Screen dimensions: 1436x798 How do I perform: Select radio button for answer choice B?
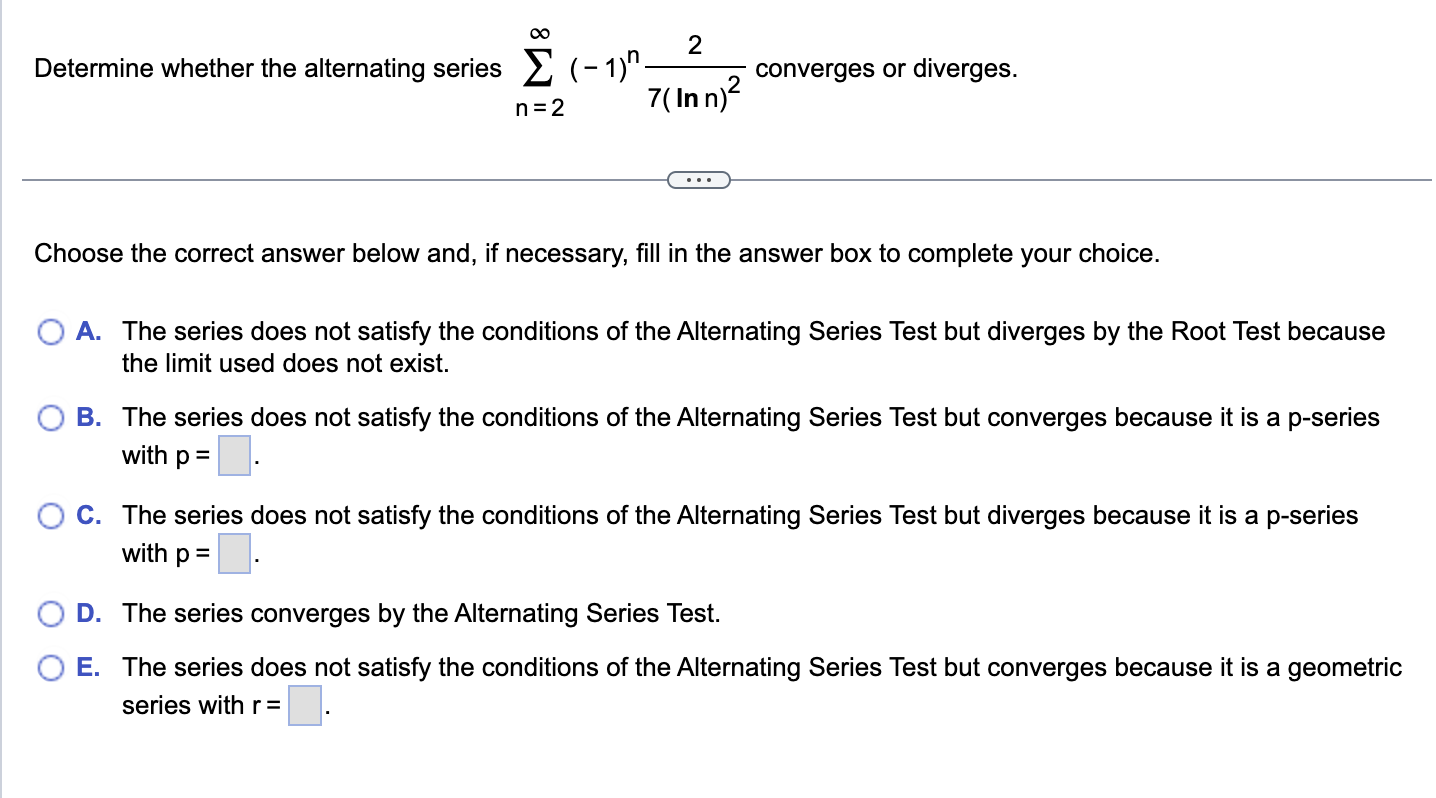(49, 418)
